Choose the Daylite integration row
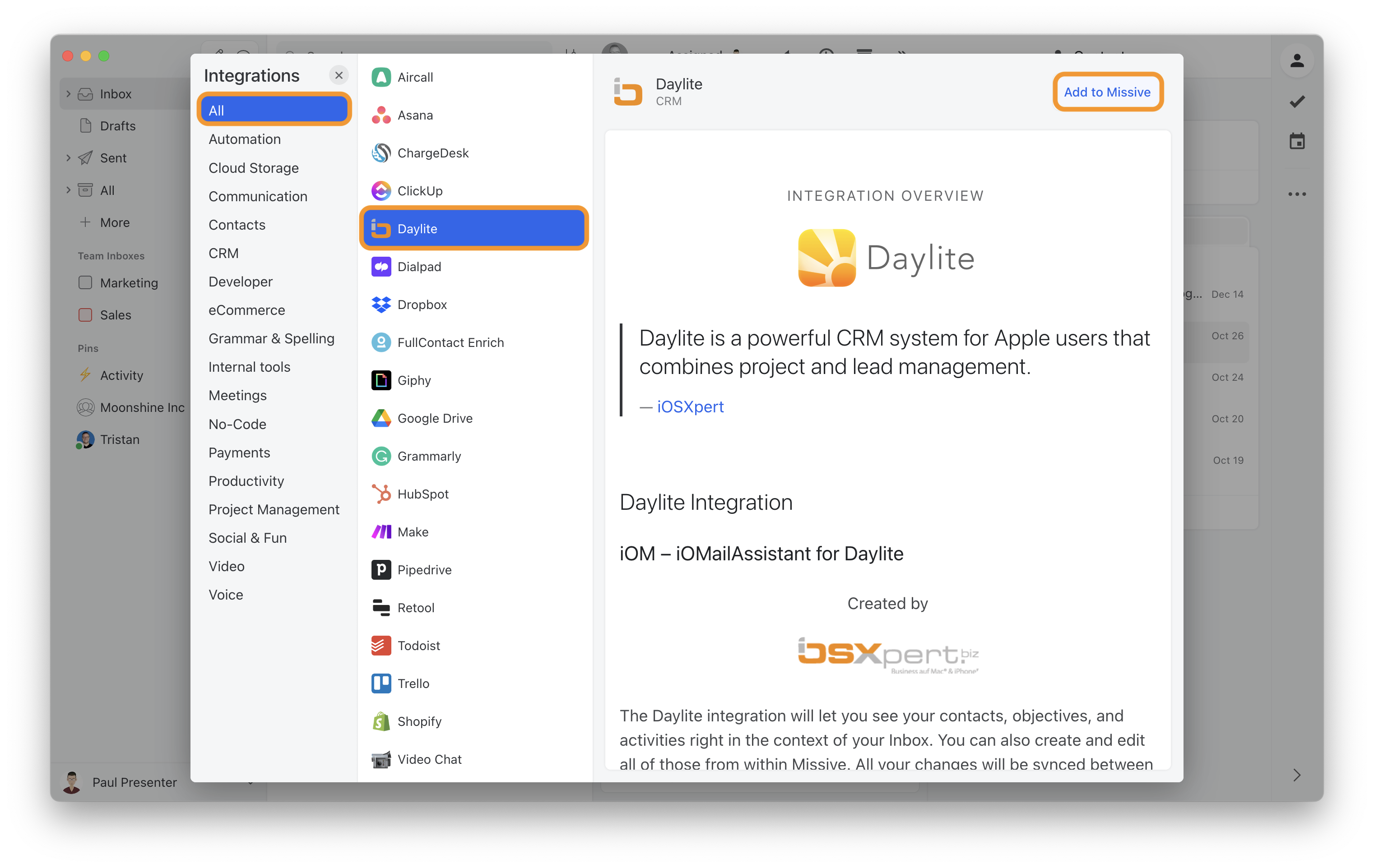Screen dimensions: 1374x868 pos(473,229)
